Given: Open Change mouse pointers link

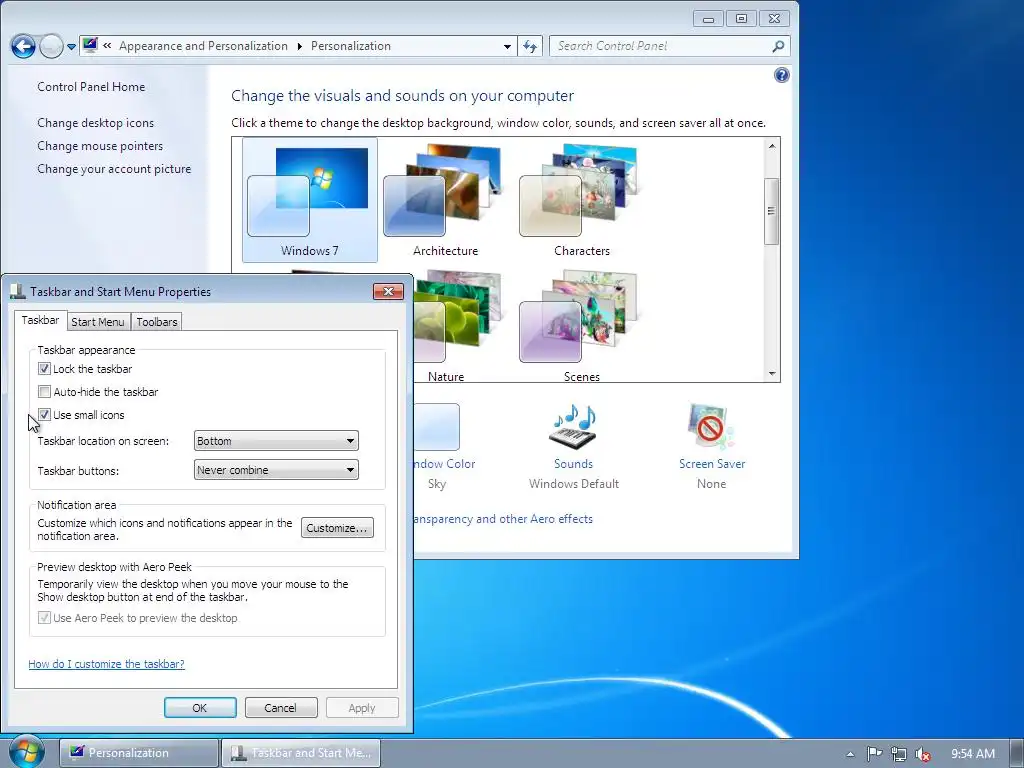Looking at the screenshot, I should click(100, 146).
